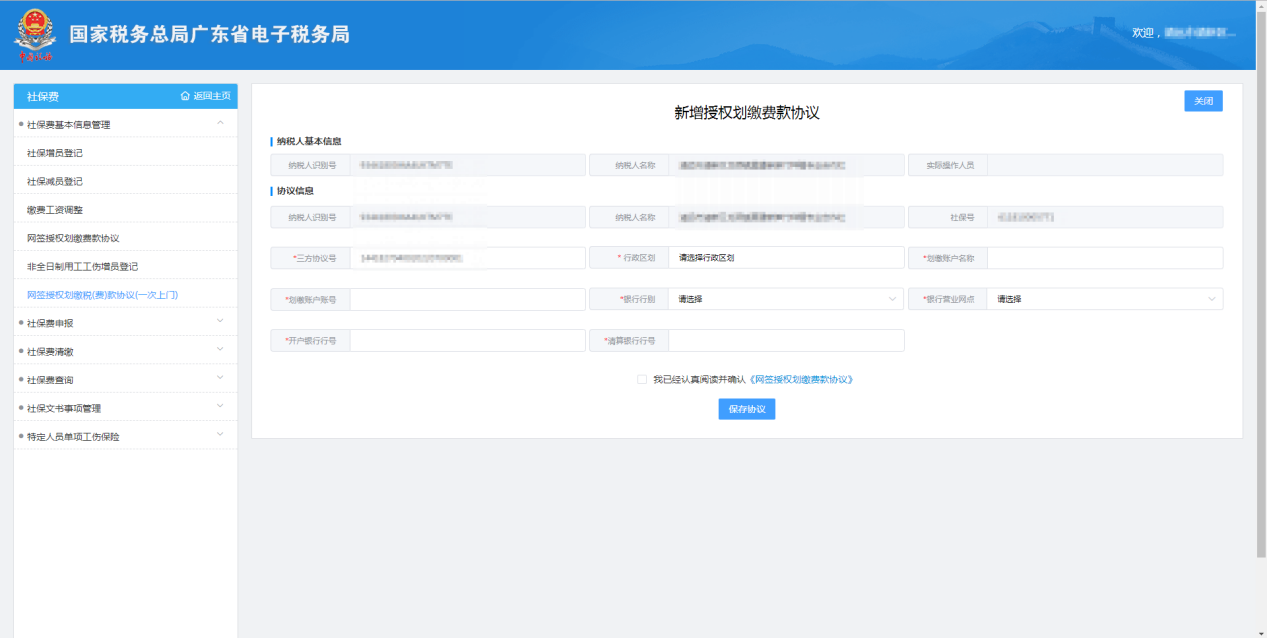The width and height of the screenshot is (1267, 638).
Task: Open the 银行营业网点 dropdown
Action: coord(1104,299)
